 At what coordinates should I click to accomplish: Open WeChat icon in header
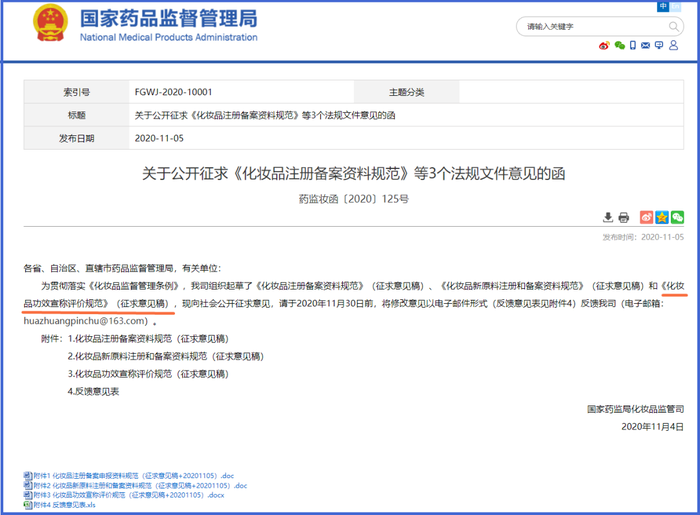(x=619, y=45)
